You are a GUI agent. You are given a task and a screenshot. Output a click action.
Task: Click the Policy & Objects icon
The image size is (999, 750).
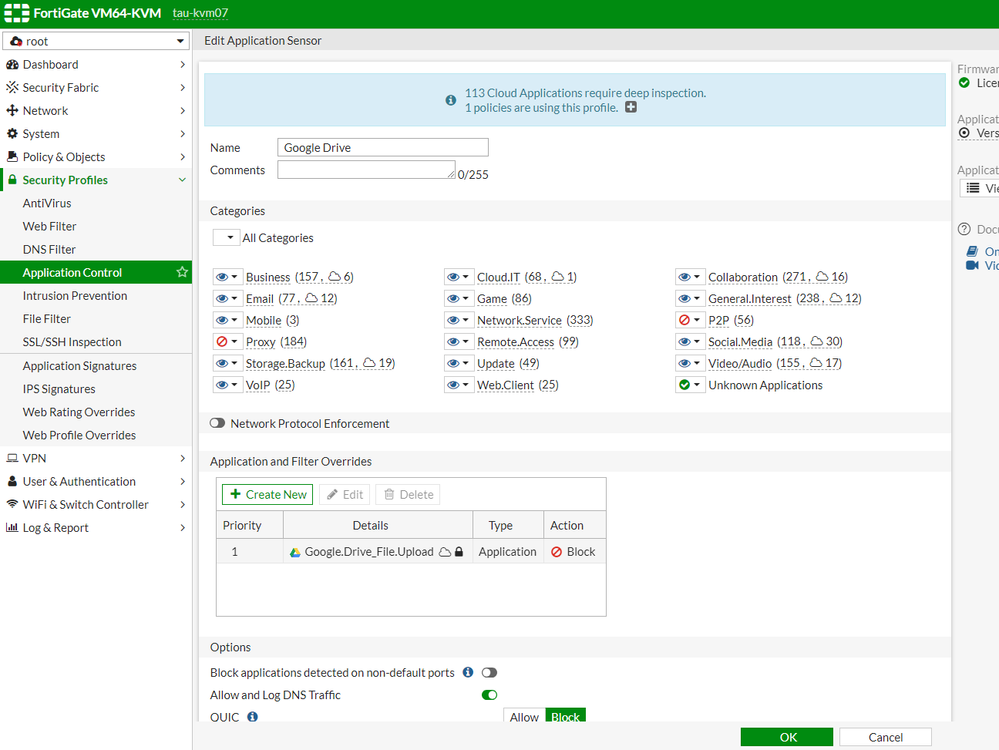click(x=12, y=156)
